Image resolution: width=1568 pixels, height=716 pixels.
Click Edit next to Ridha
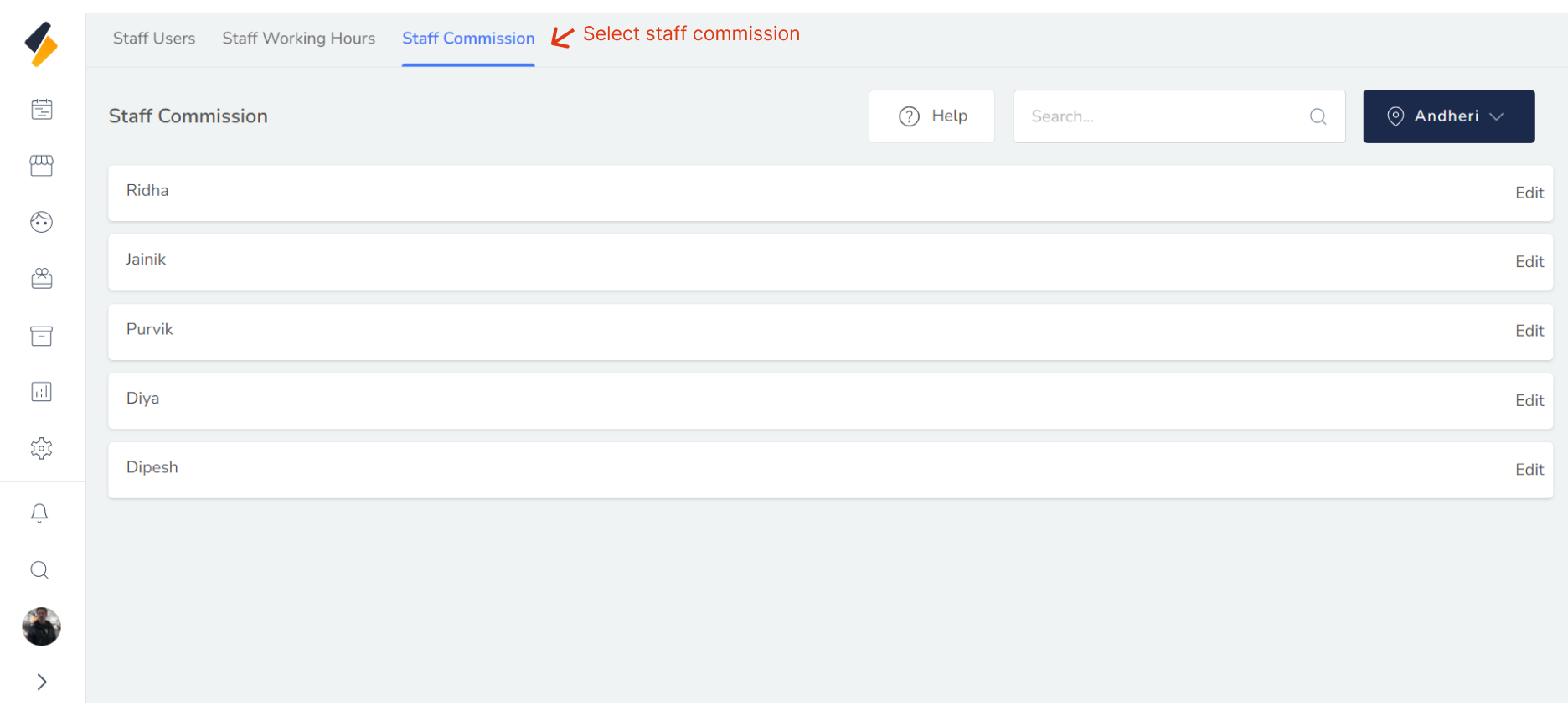click(x=1529, y=193)
